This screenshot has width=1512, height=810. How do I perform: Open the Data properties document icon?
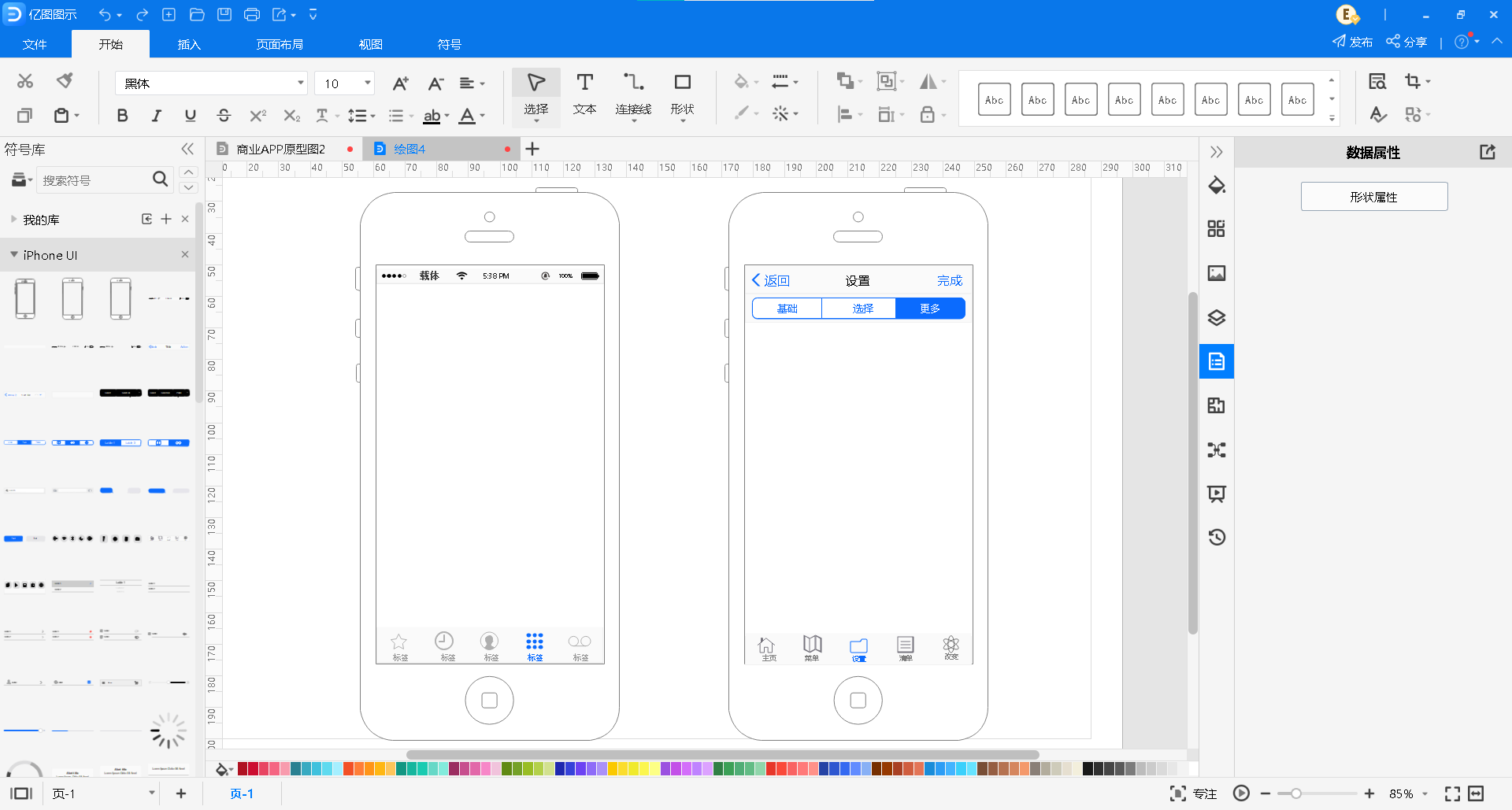tap(1217, 361)
